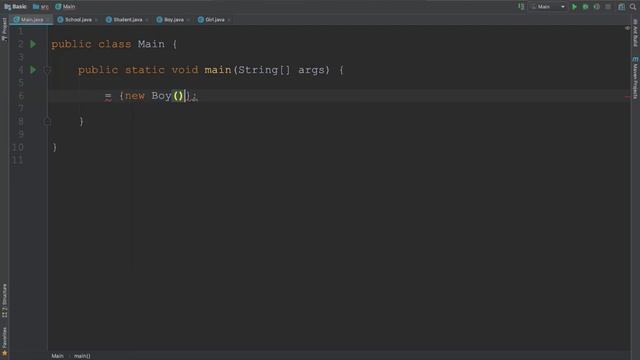Click the 'args' parameter on line 4

[x=311, y=70]
